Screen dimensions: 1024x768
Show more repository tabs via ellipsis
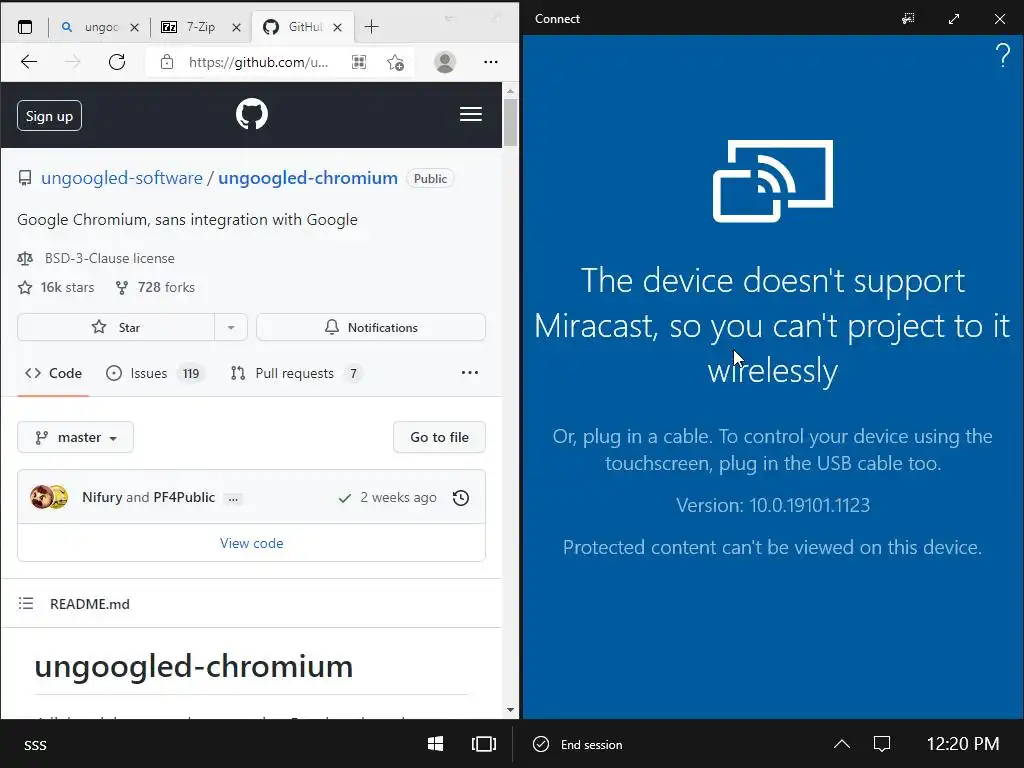coord(470,373)
